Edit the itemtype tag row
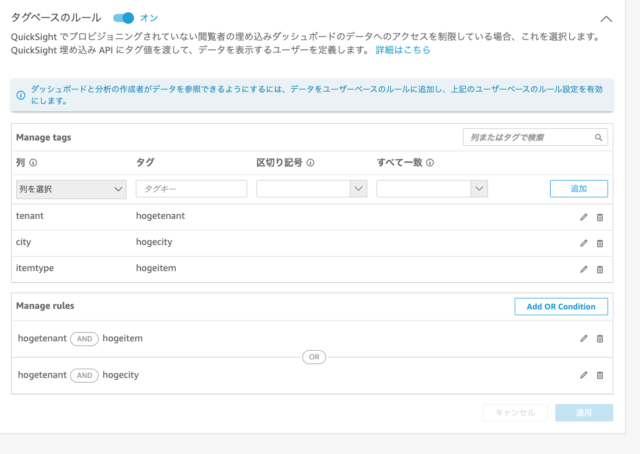The height and width of the screenshot is (454, 640). point(584,269)
